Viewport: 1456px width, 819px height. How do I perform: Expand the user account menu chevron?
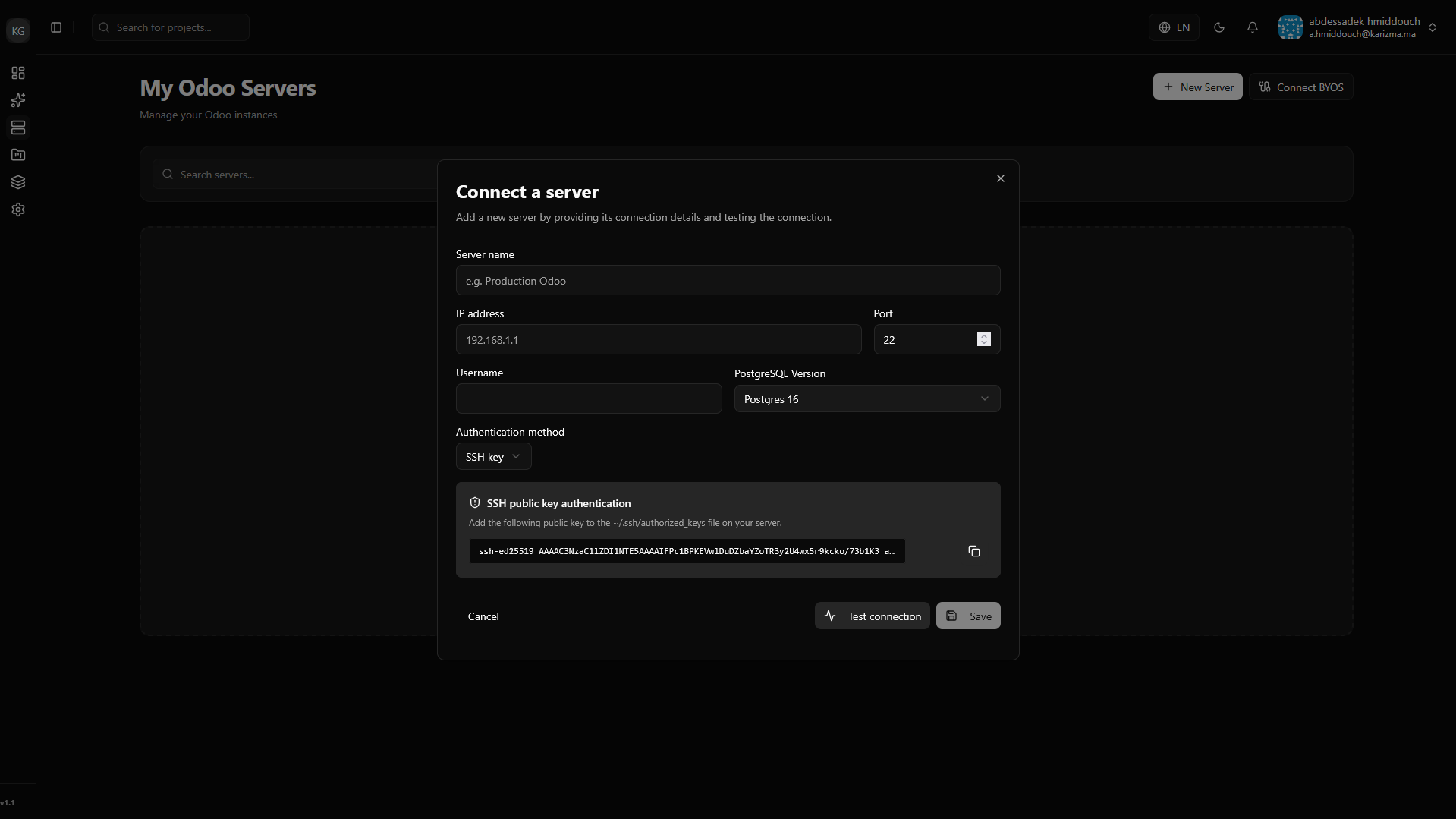point(1432,27)
